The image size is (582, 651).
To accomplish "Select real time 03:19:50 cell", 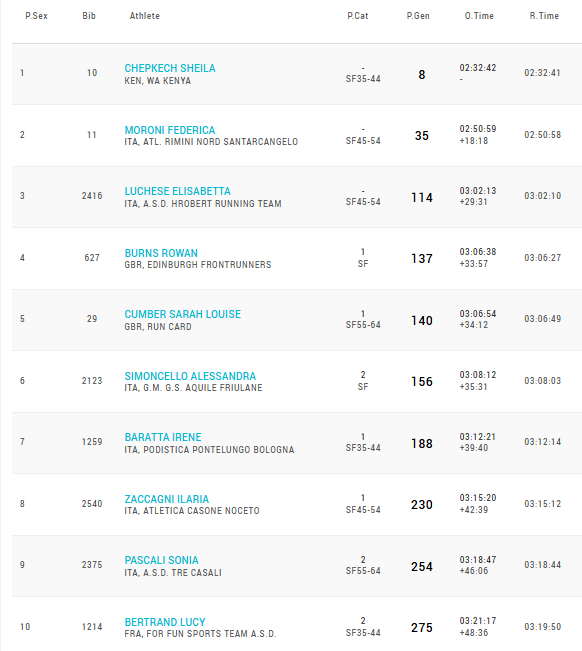I will 543,627.
